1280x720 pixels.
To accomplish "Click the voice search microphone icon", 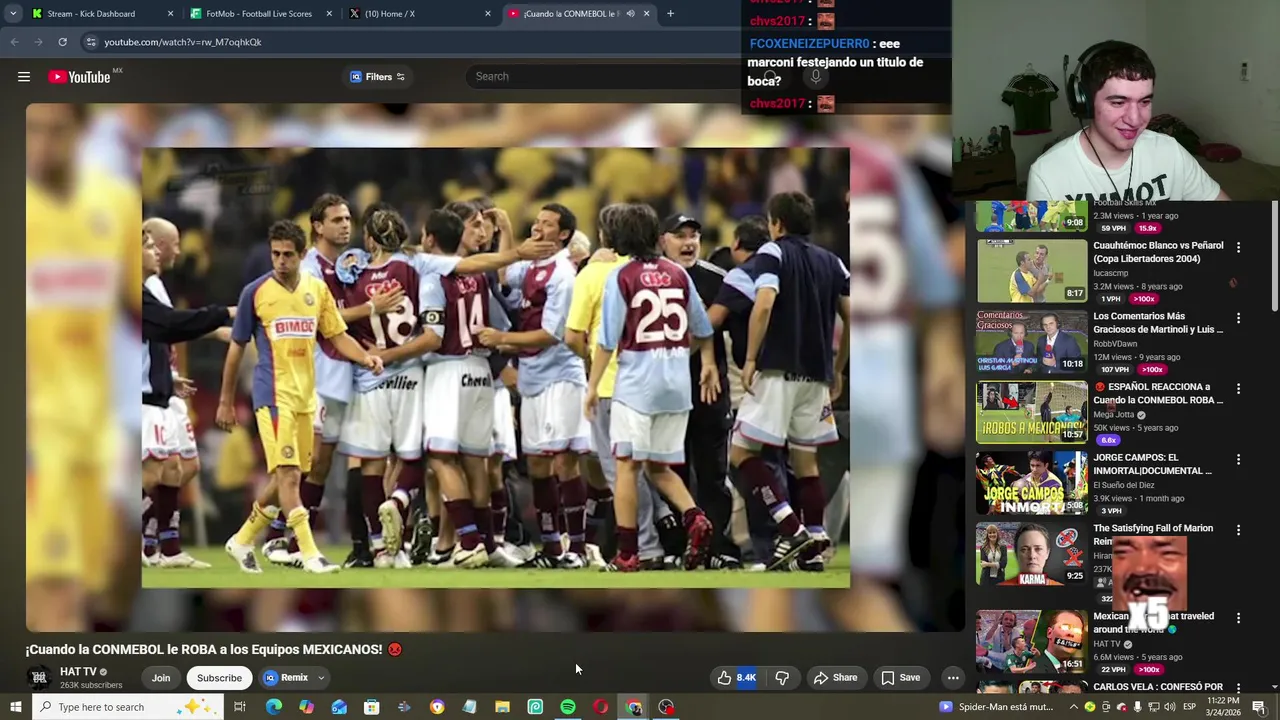I will 815,76.
